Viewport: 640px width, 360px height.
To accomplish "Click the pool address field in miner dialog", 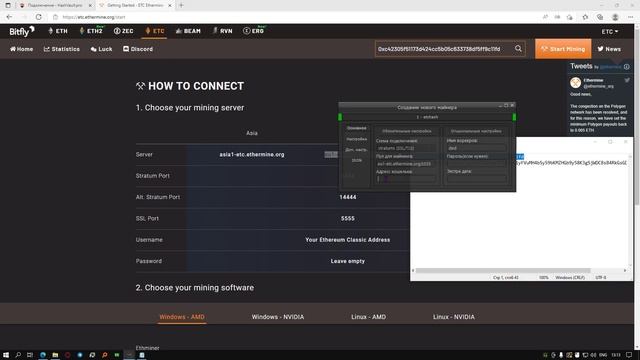I will coord(406,164).
